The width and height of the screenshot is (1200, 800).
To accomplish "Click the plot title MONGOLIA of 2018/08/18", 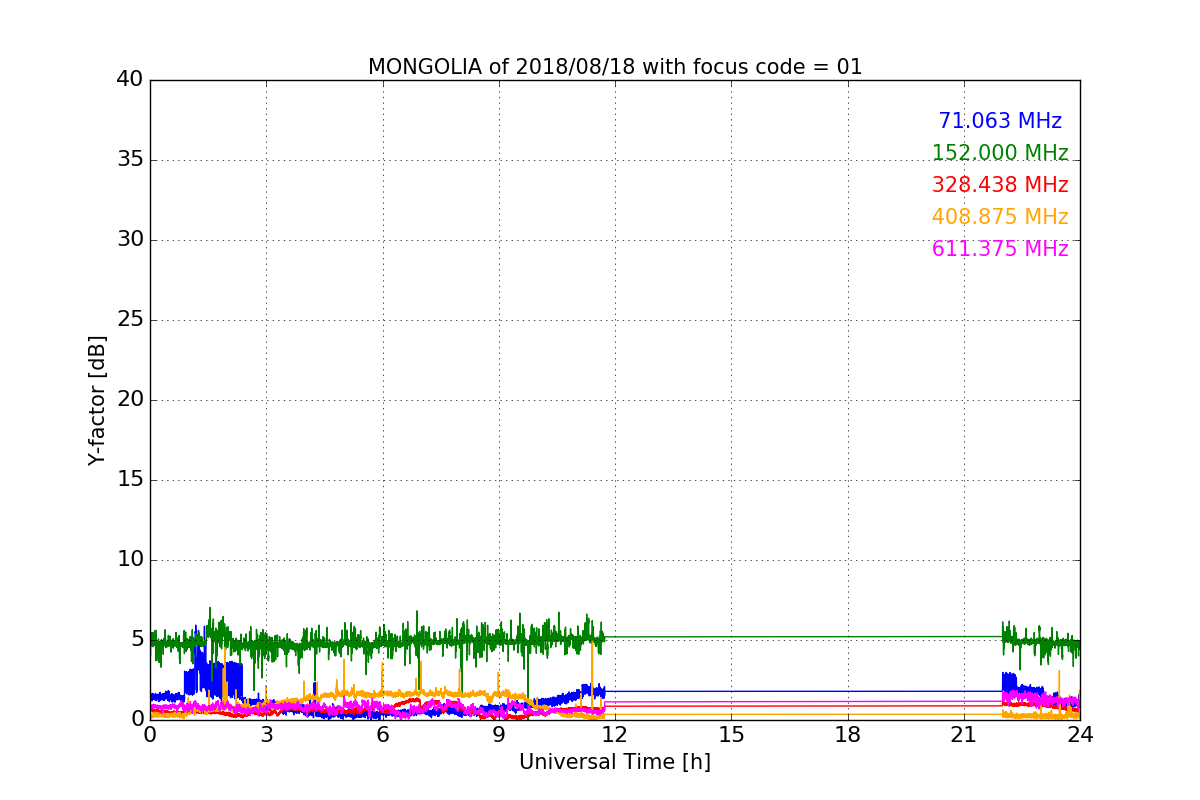I will tap(615, 67).
